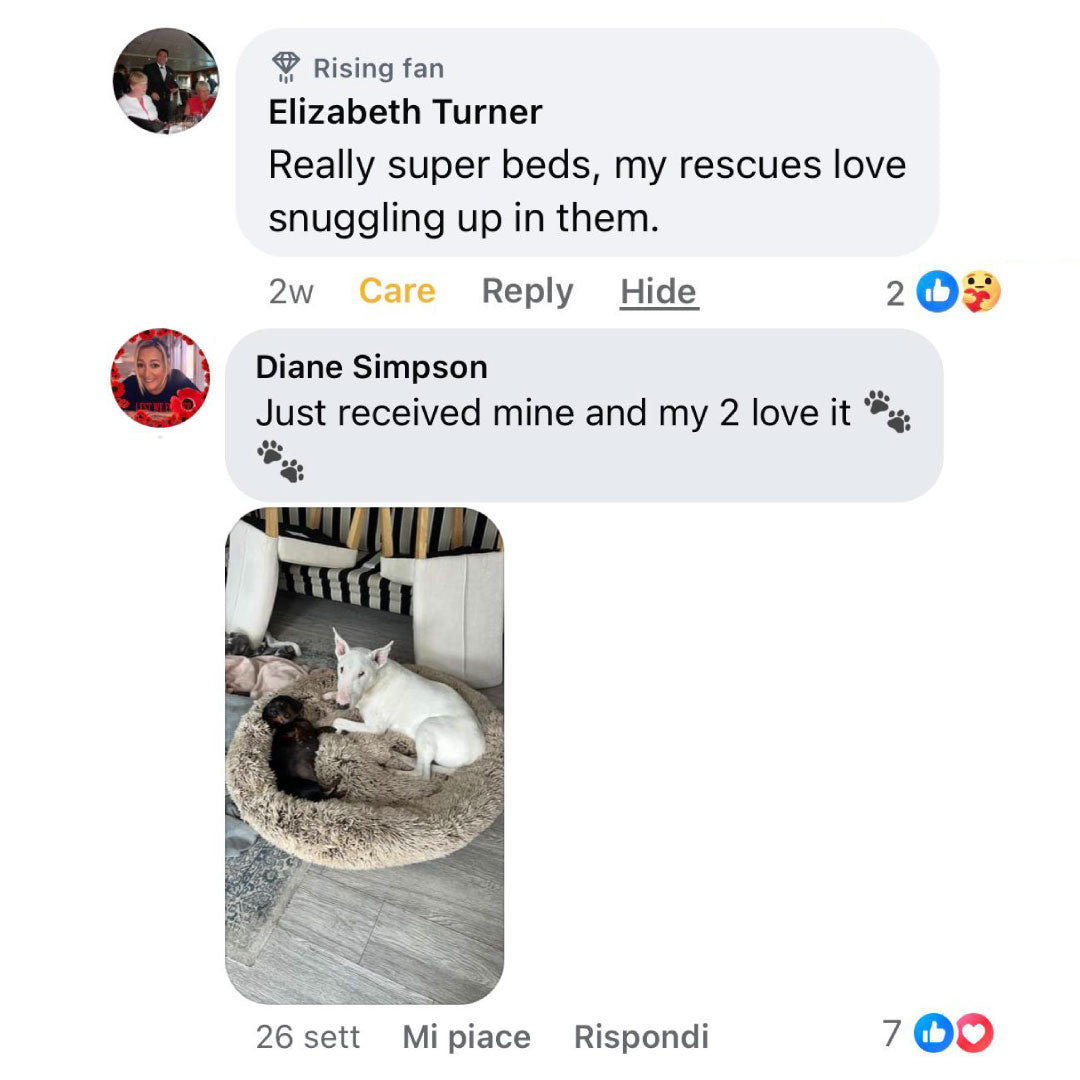
Task: Toggle Mi piace on Diane's comment
Action: 466,1037
